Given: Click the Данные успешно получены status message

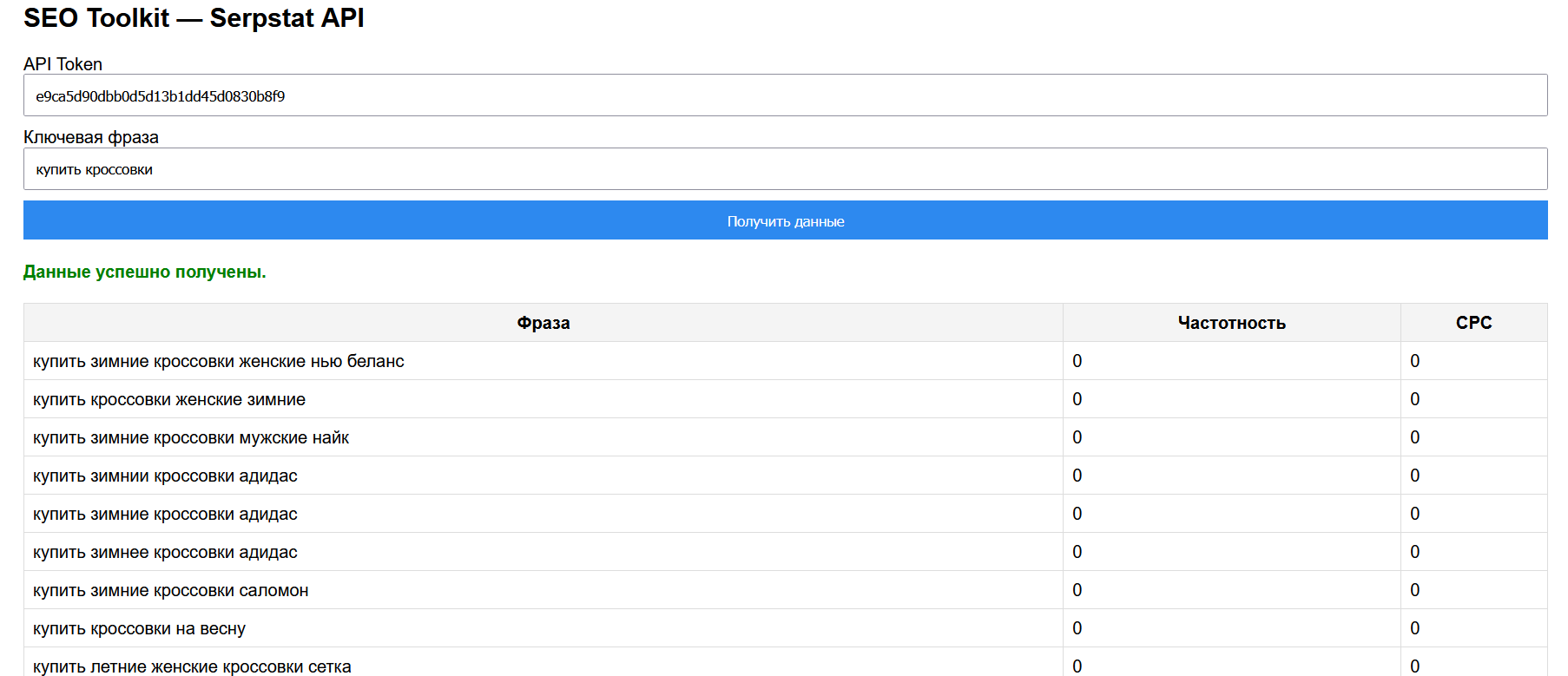Looking at the screenshot, I should pos(145,272).
